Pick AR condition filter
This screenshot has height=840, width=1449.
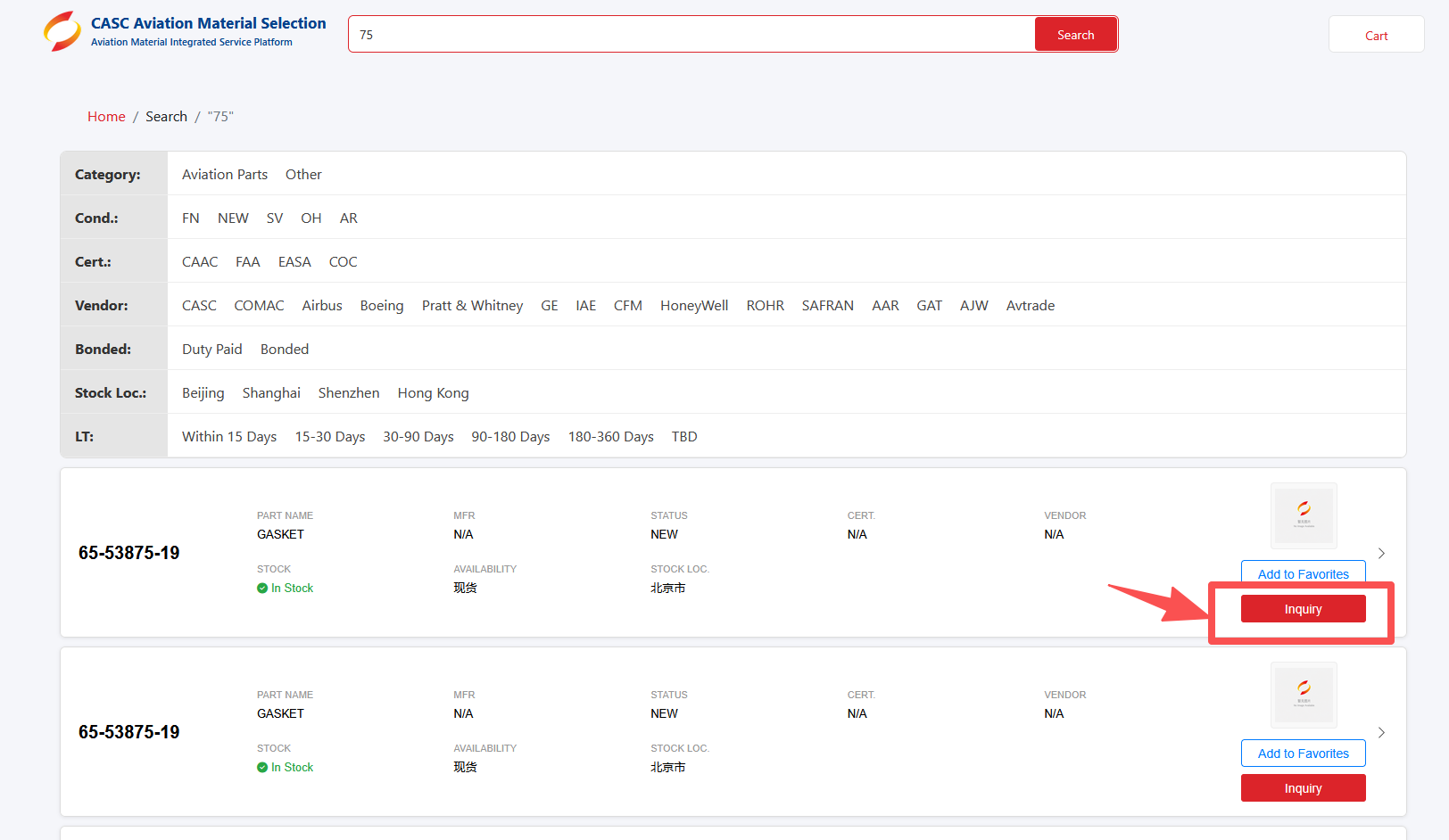pos(349,218)
